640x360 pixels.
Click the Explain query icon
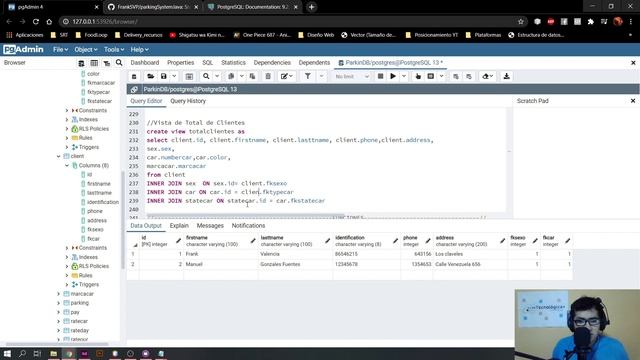418,76
